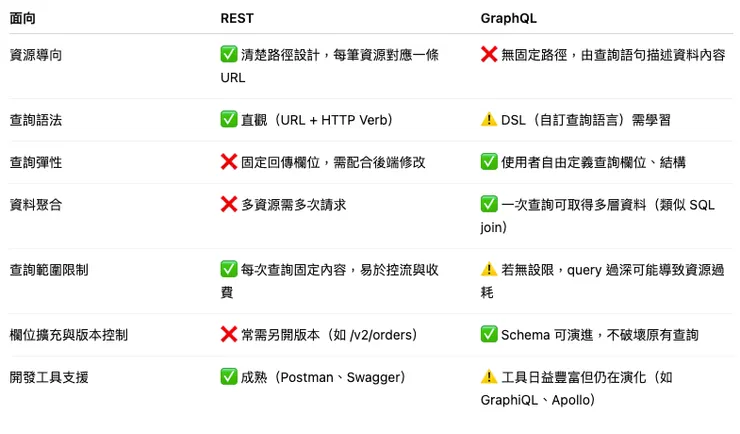Click the warning icon before DSL（自訂查詢語言）

click(489, 120)
